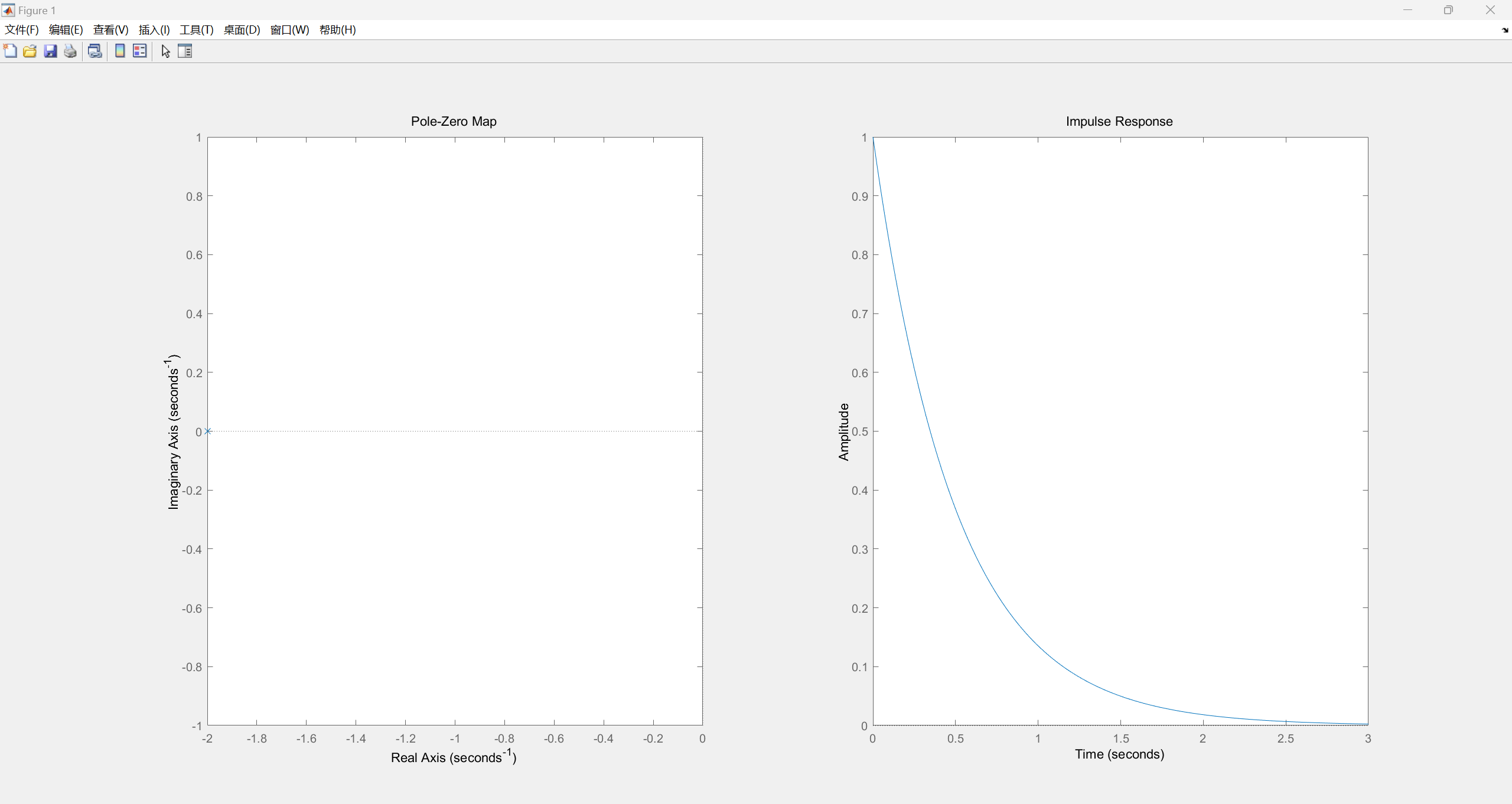Image resolution: width=1512 pixels, height=804 pixels.
Task: Open the 编辑(E) menu
Action: pos(66,30)
